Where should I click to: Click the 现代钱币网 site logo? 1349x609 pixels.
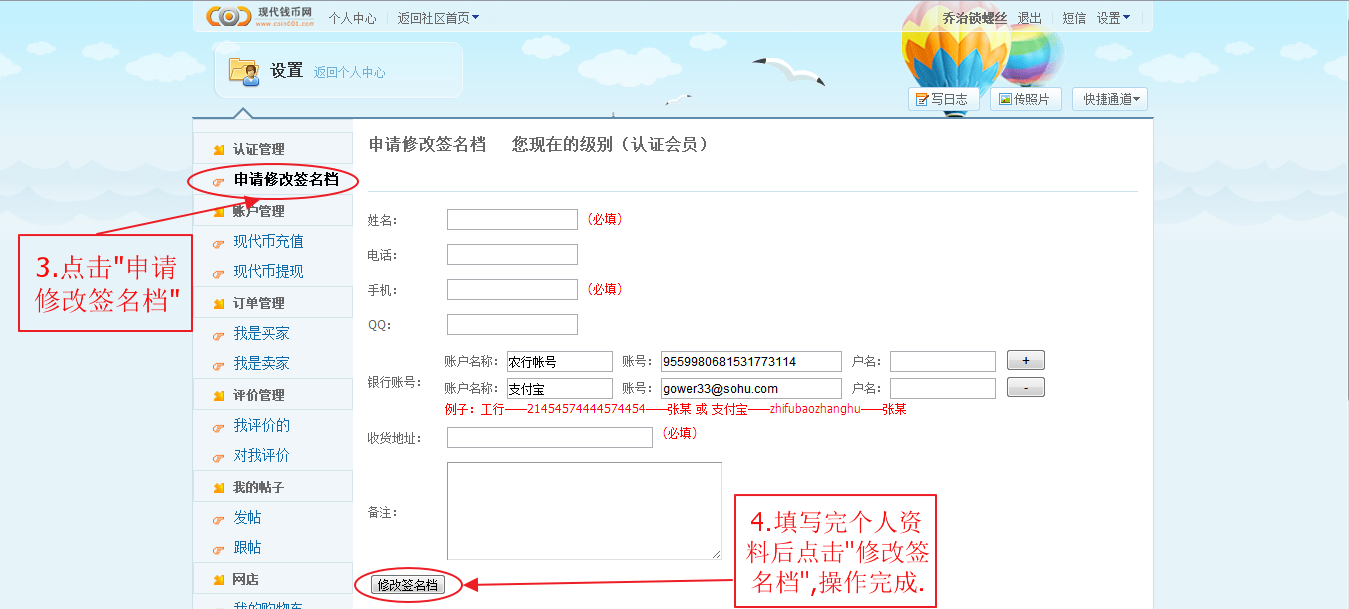(x=259, y=16)
